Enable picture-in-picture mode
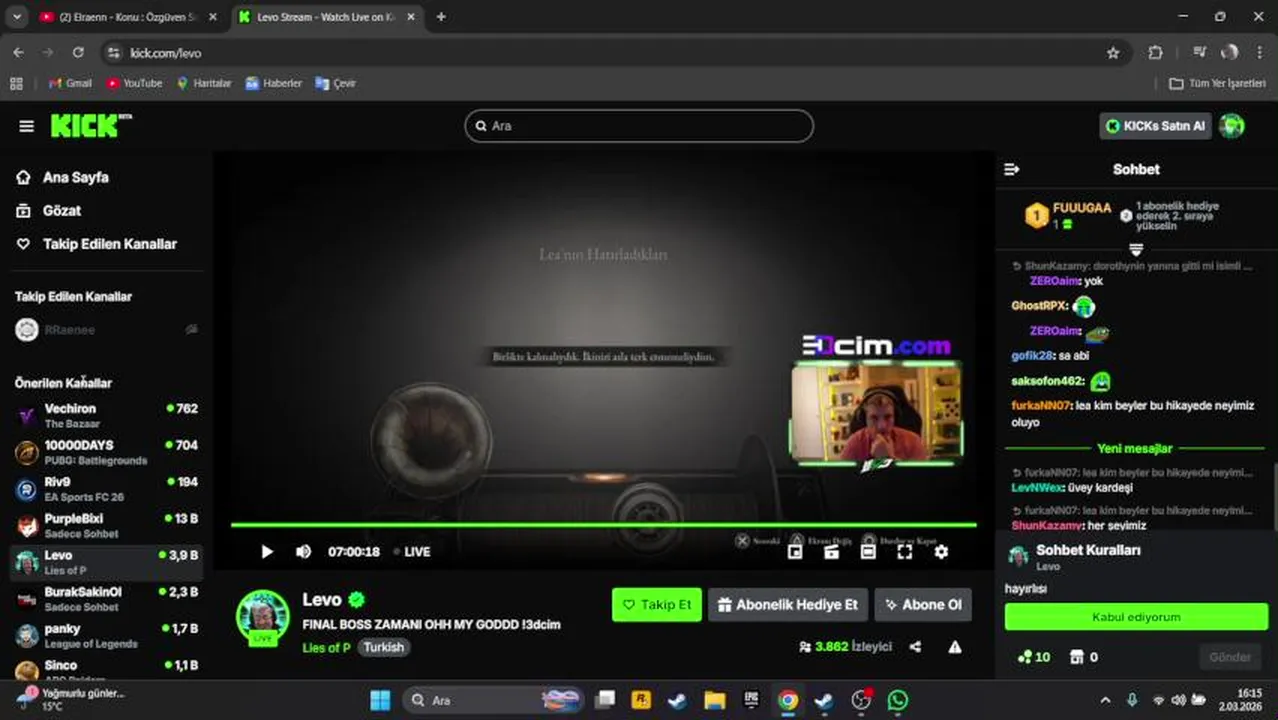This screenshot has height=720, width=1278. click(795, 551)
